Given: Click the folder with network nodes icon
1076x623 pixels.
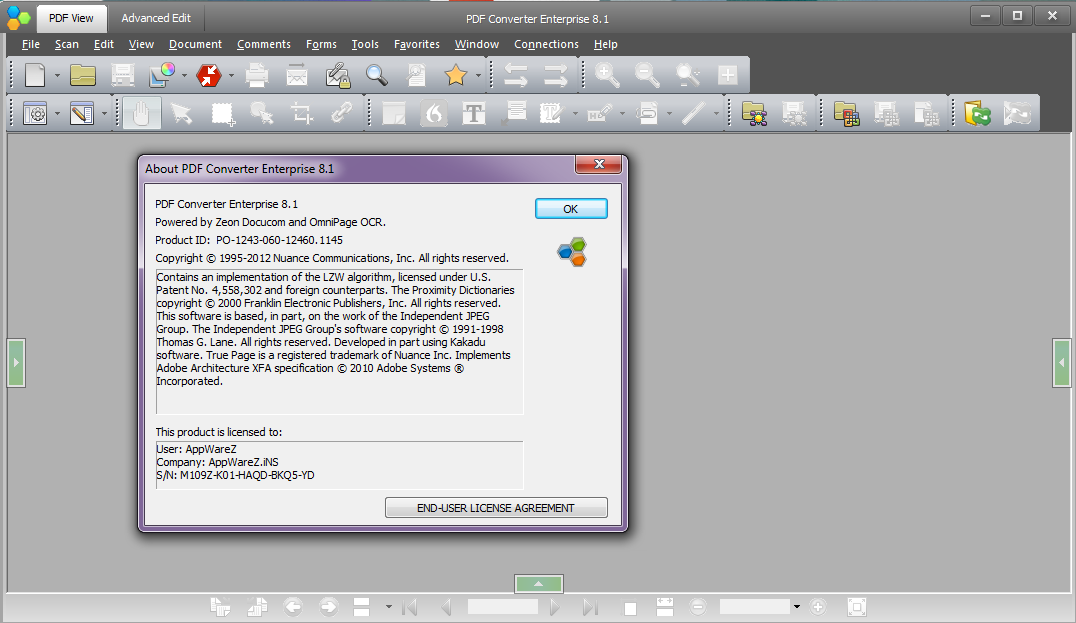Looking at the screenshot, I should coord(754,113).
